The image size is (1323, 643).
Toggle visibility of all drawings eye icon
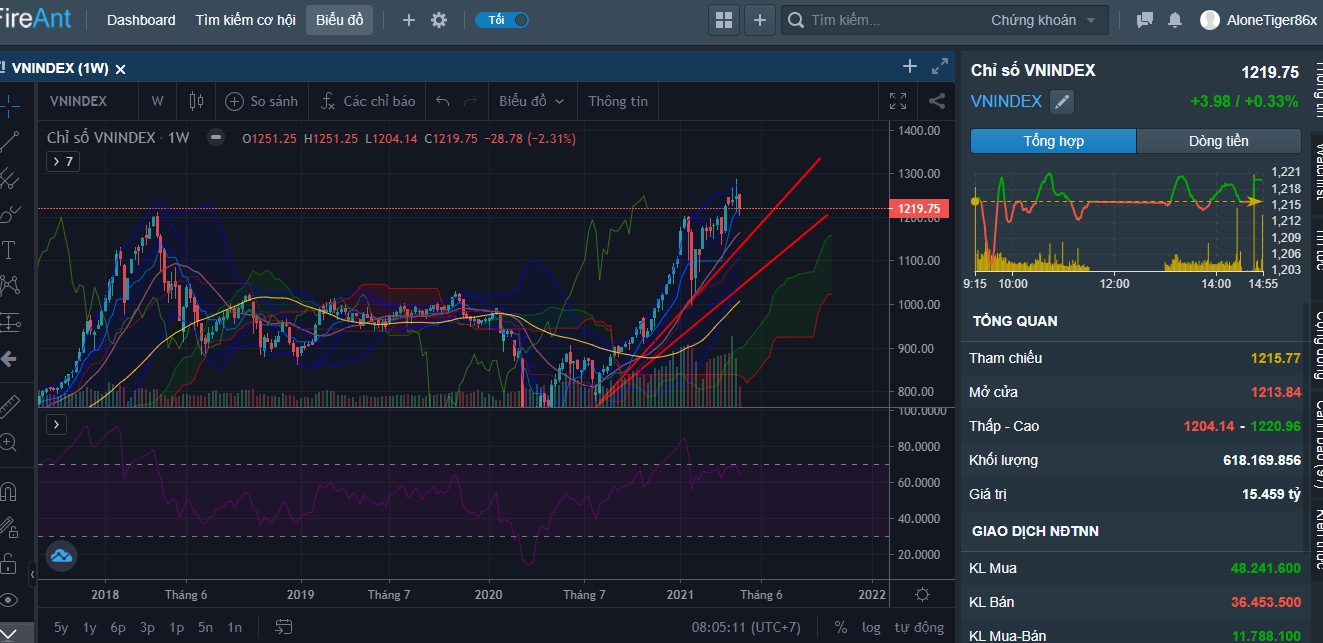[9, 600]
